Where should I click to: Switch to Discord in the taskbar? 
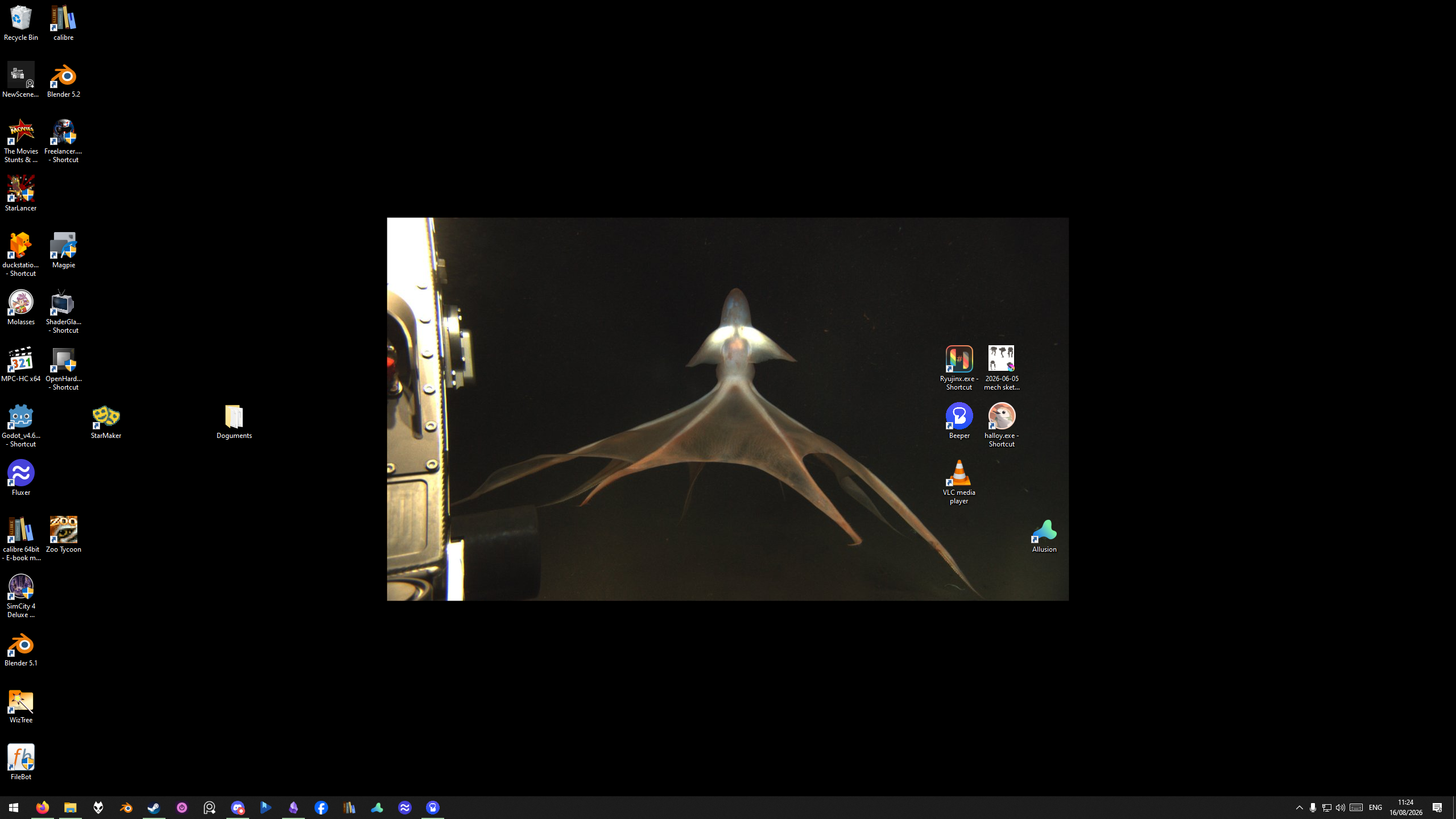click(x=237, y=808)
